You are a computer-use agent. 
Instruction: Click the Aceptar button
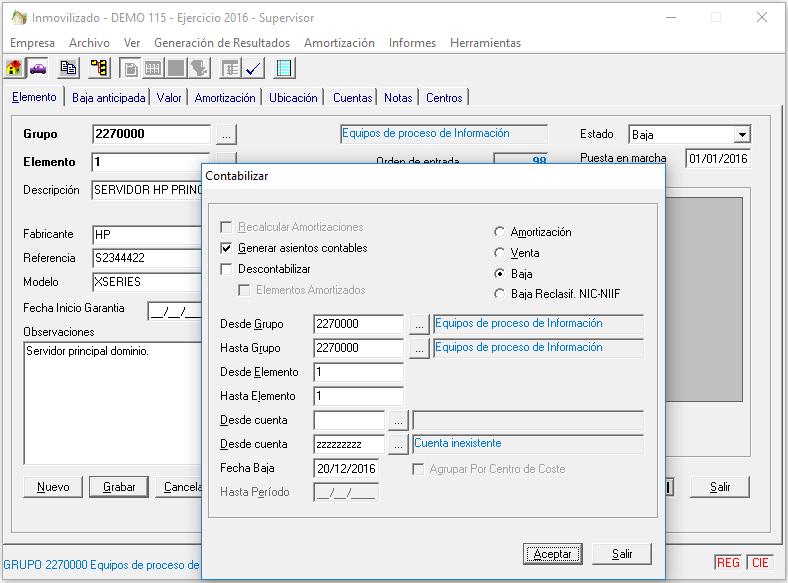point(552,554)
